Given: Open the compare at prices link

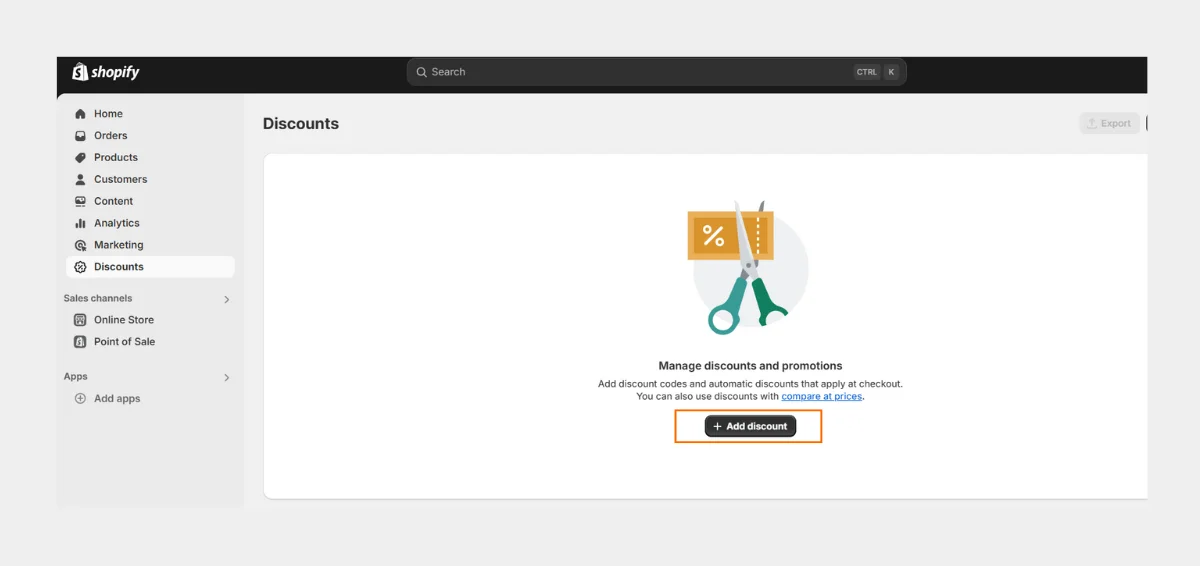Looking at the screenshot, I should (x=822, y=397).
